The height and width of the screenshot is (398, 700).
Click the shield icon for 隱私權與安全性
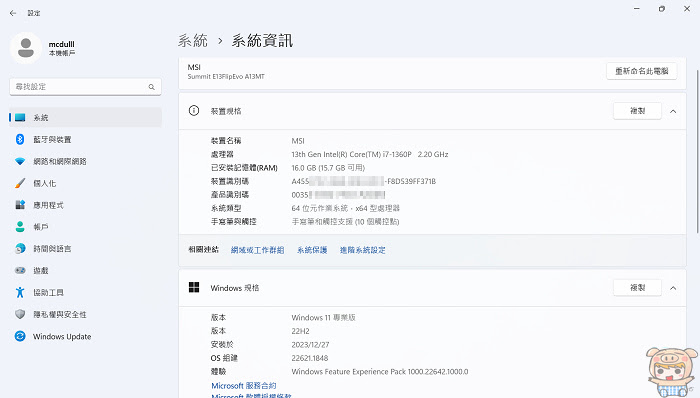point(20,314)
